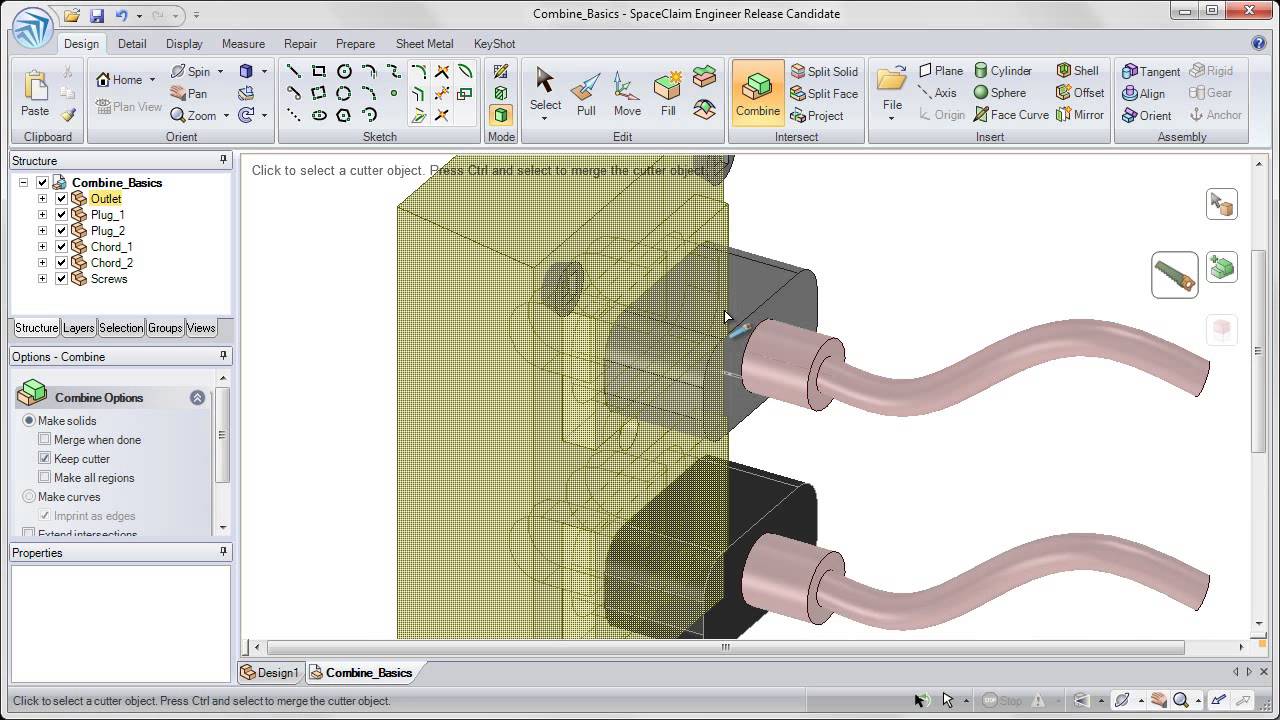Activate the Fill tool

click(x=668, y=94)
